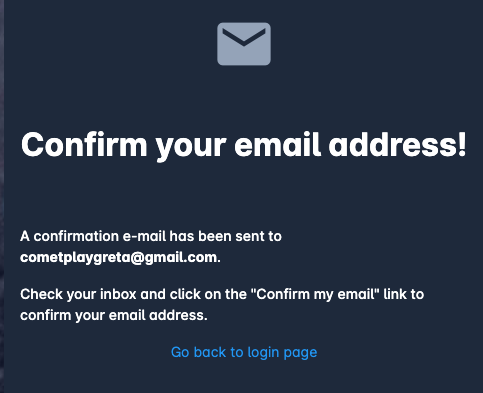Viewport: 483px width, 393px height.
Task: Click the word "Confirm" in the large heading
Action: [x=84, y=144]
